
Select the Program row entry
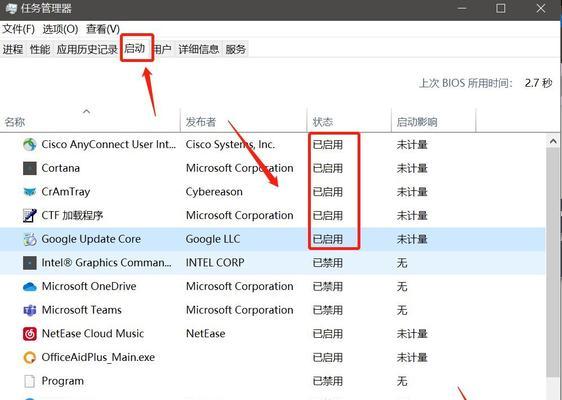pyautogui.click(x=272, y=381)
